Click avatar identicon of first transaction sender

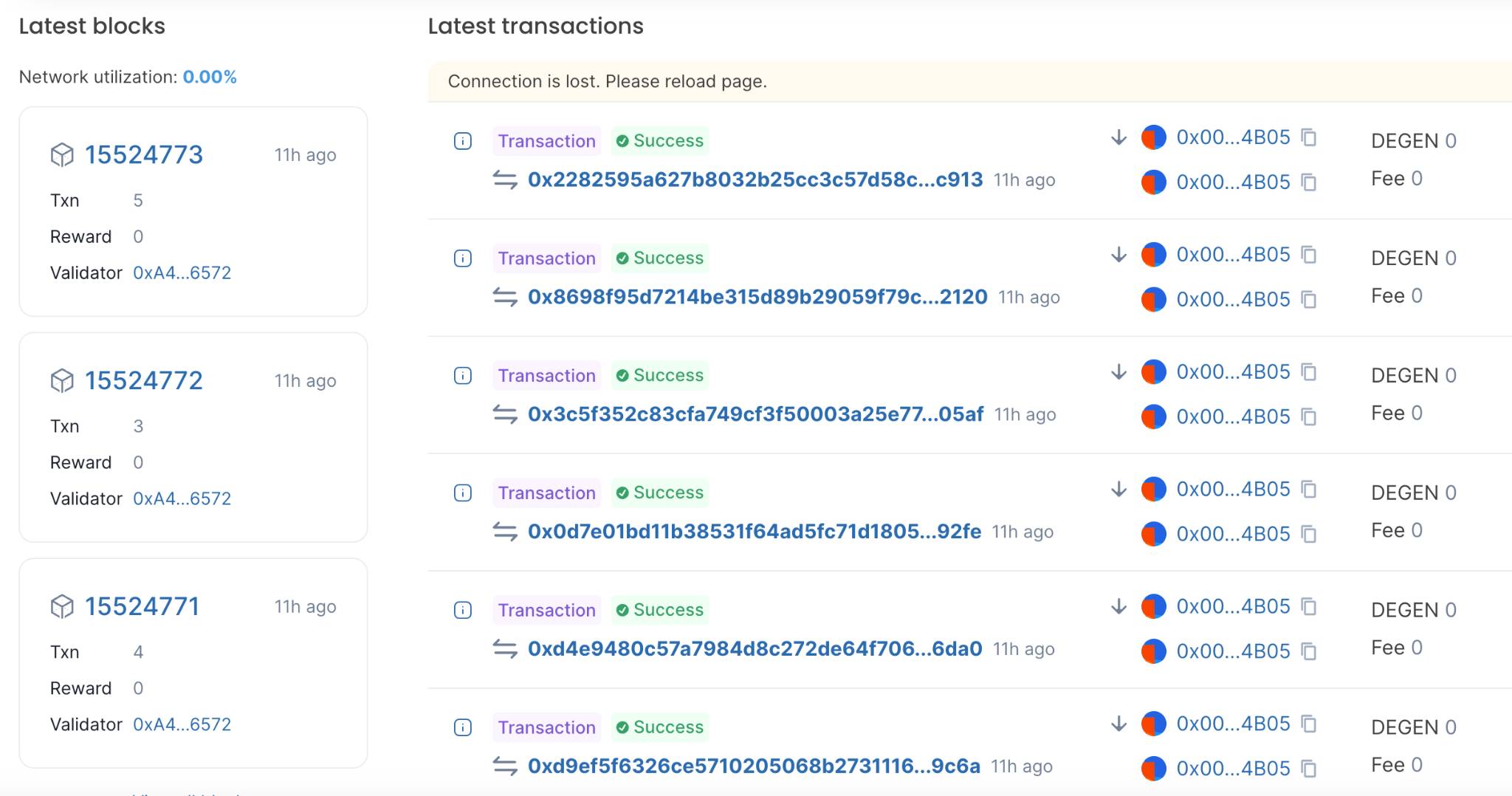[x=1153, y=137]
